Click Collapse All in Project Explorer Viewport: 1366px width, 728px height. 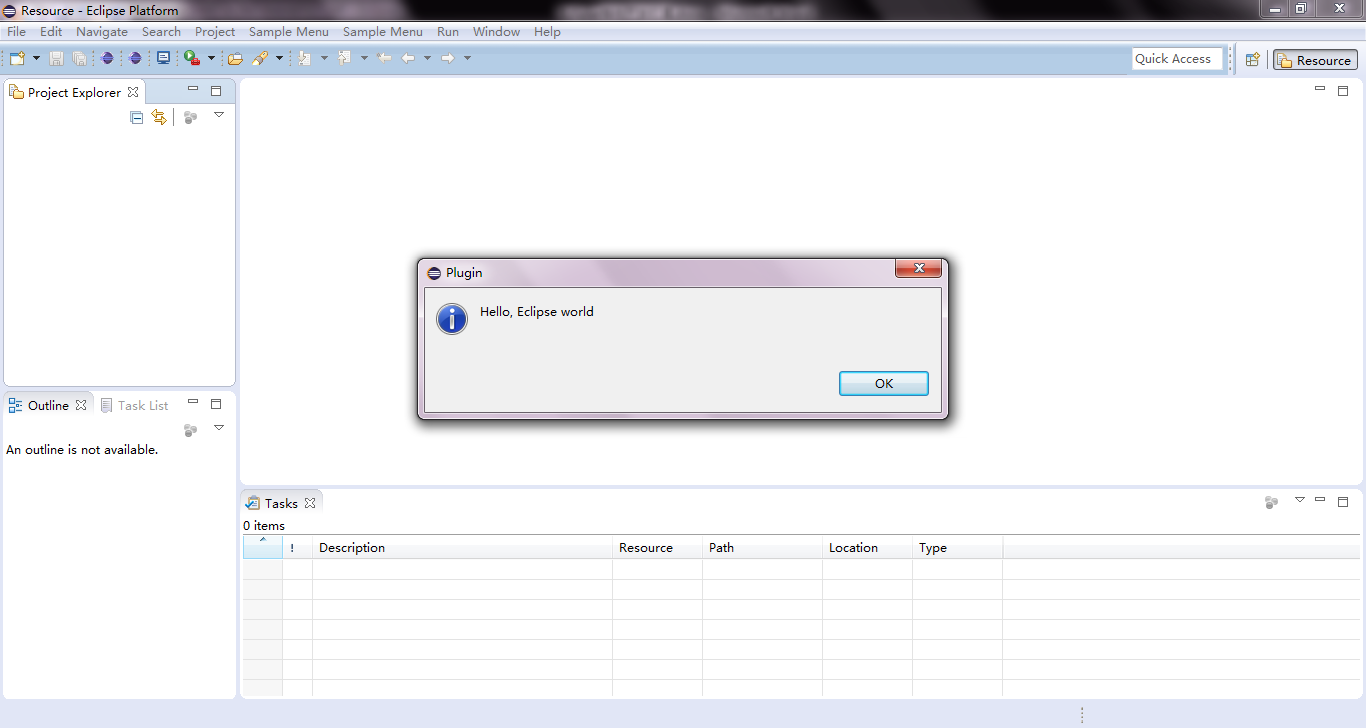(x=137, y=117)
